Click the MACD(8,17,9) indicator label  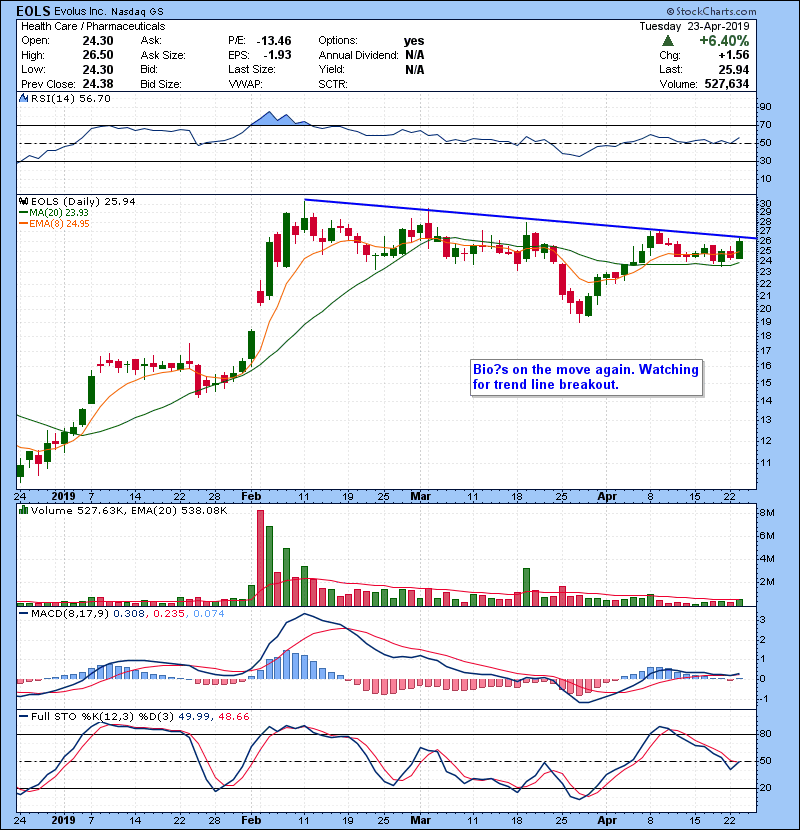click(70, 614)
